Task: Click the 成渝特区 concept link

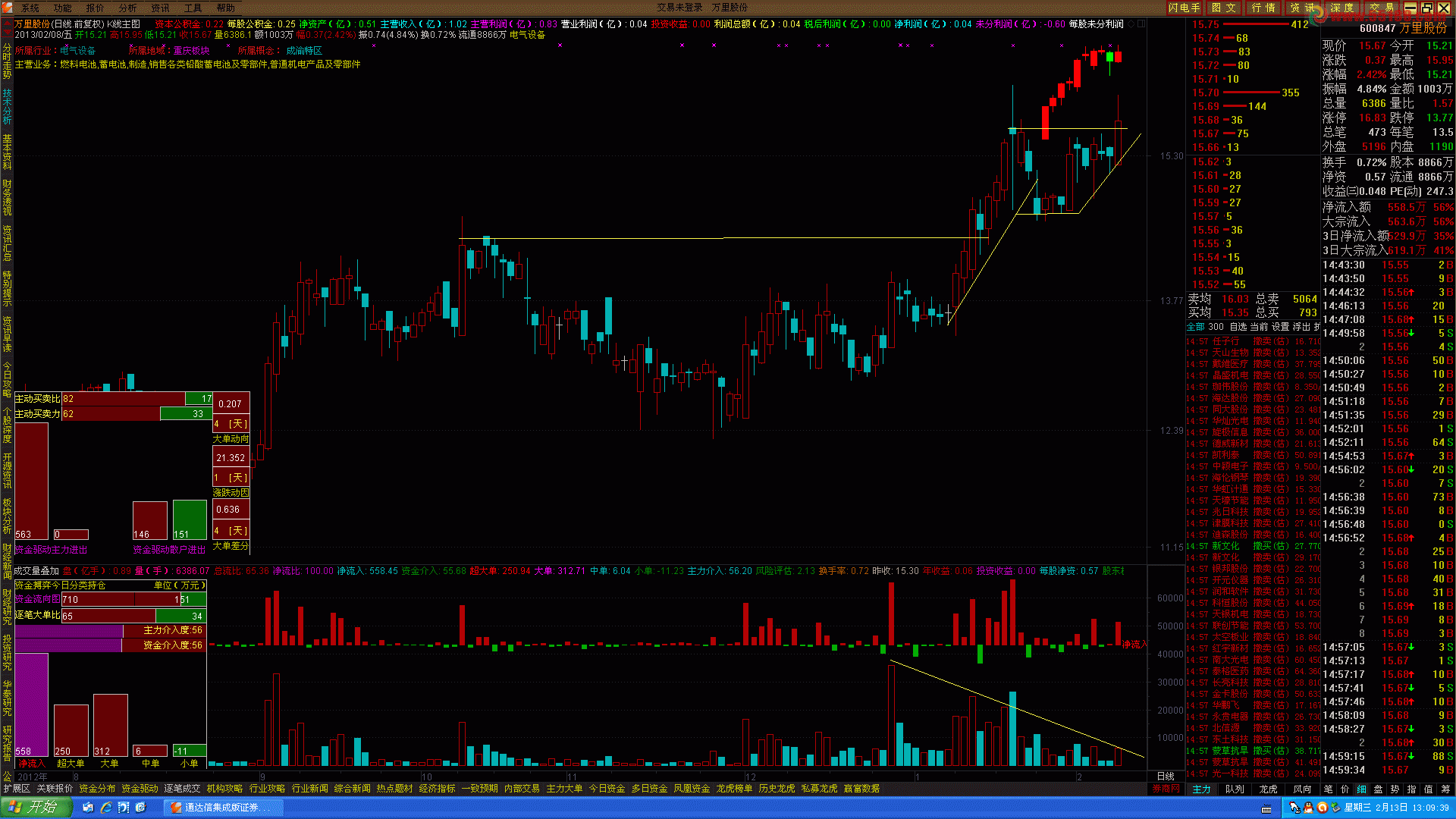Action: click(304, 51)
